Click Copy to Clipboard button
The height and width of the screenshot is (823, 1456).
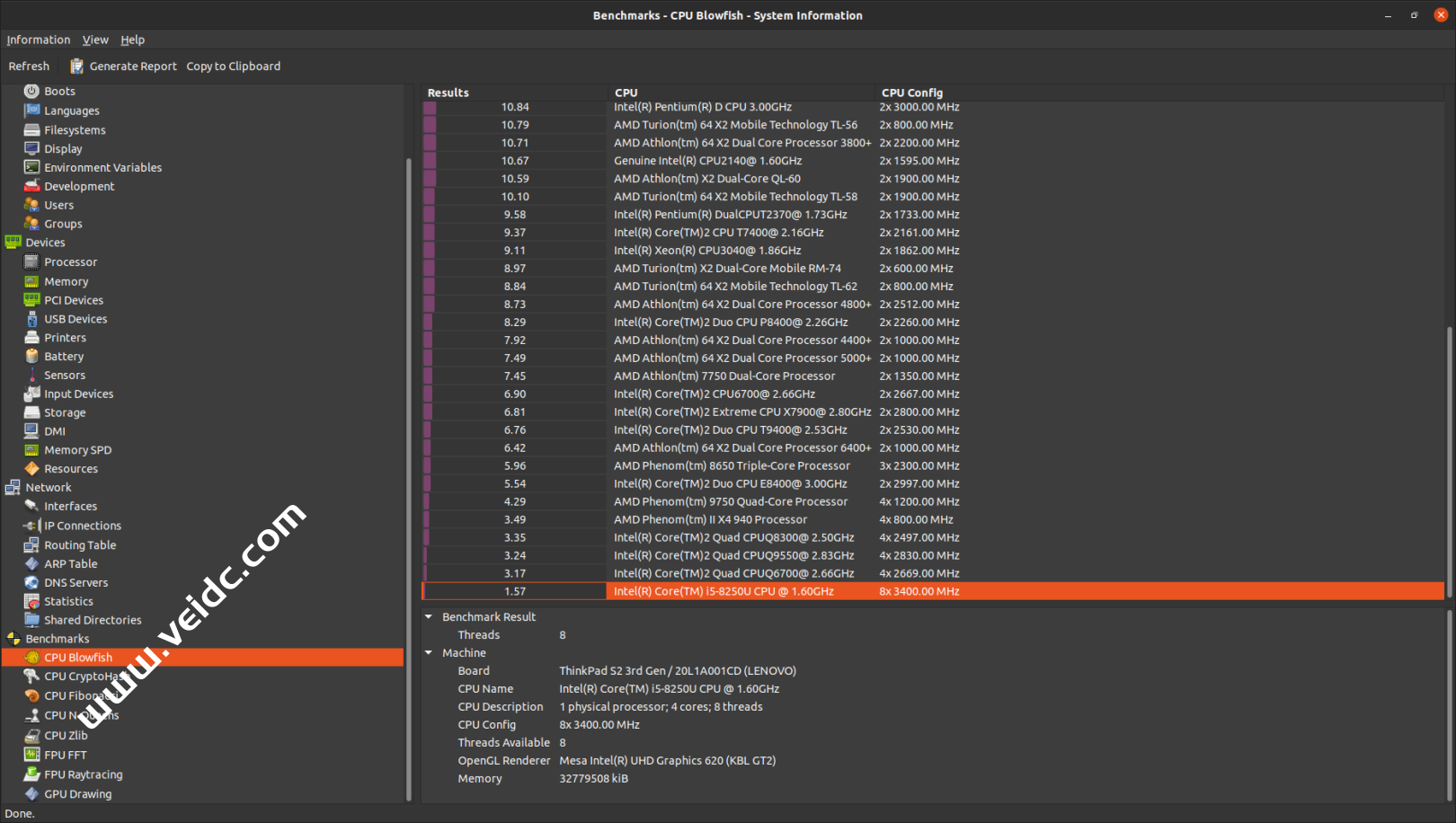click(233, 66)
